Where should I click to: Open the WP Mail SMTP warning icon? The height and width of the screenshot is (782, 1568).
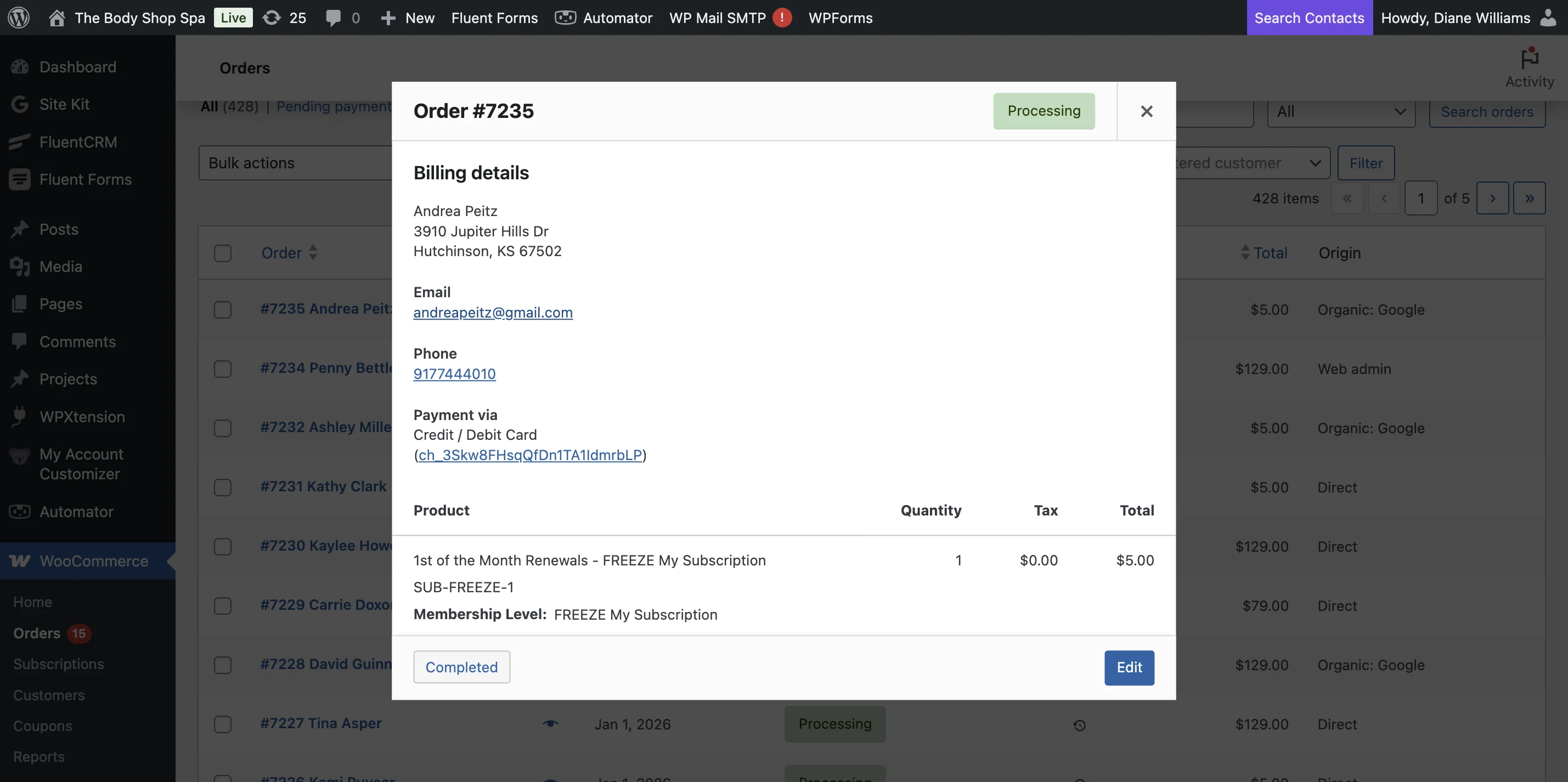(x=782, y=18)
